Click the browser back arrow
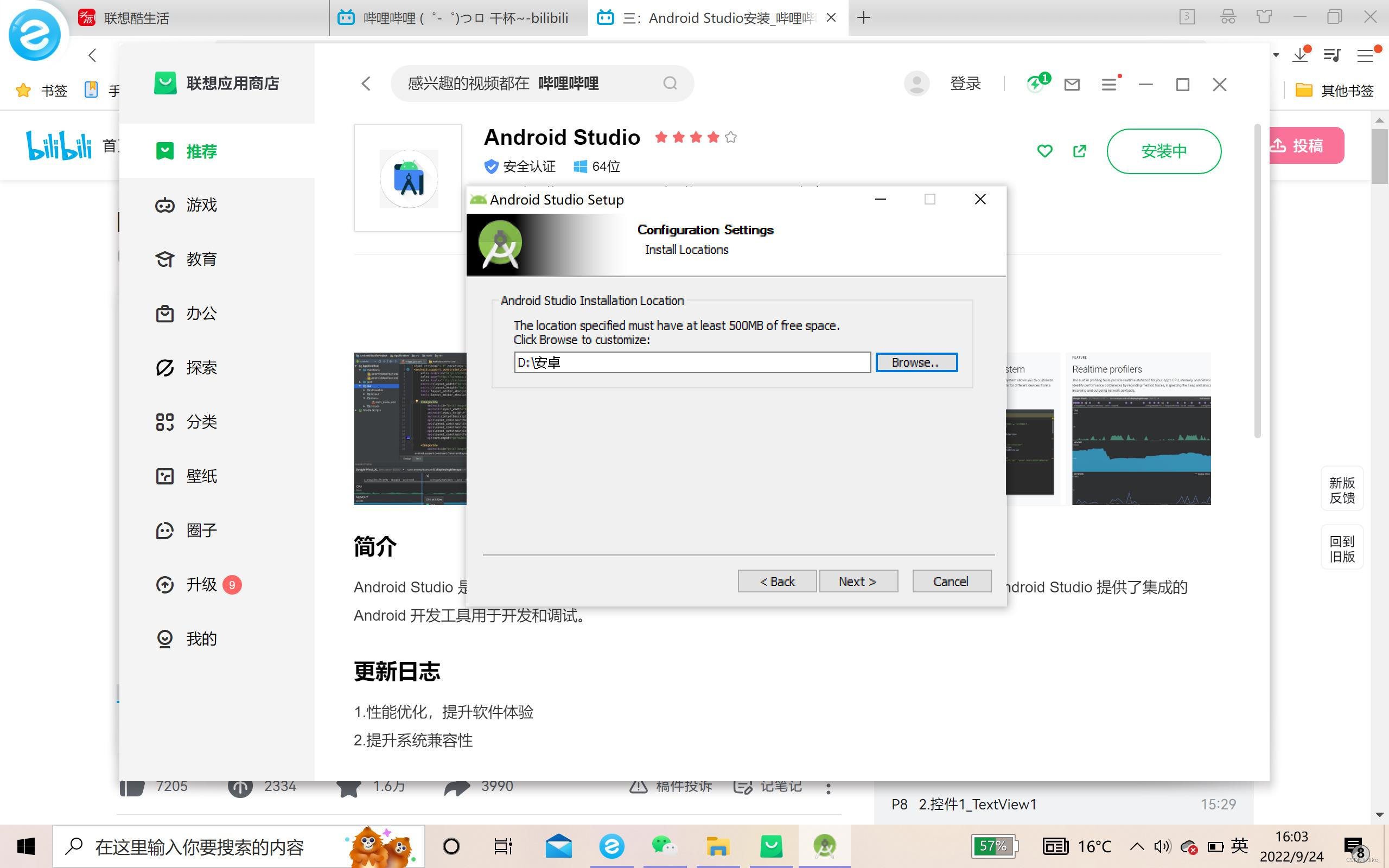Screen dimensions: 1389x868 pyautogui.click(x=92, y=55)
